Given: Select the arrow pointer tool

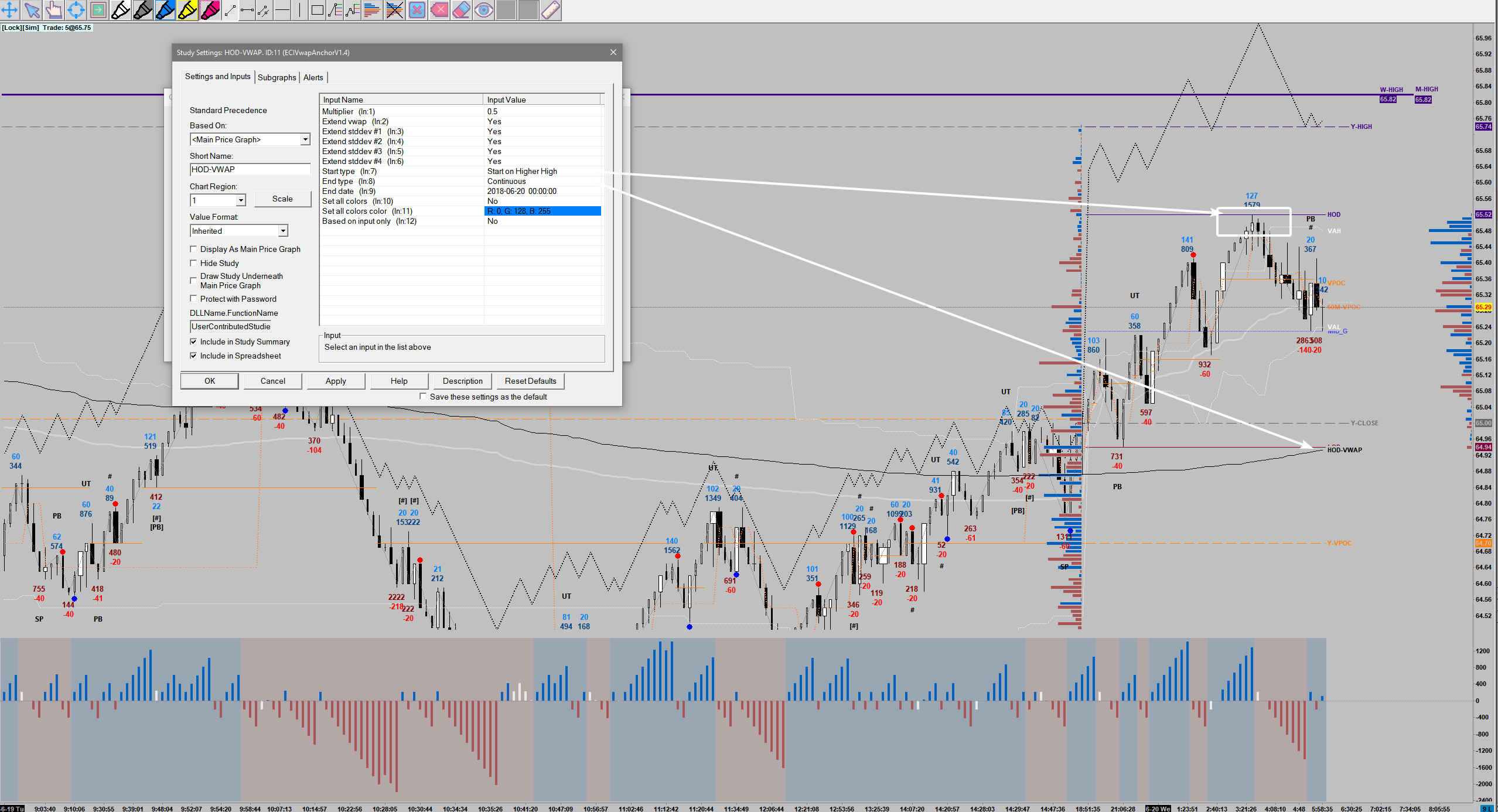Looking at the screenshot, I should tap(32, 10).
